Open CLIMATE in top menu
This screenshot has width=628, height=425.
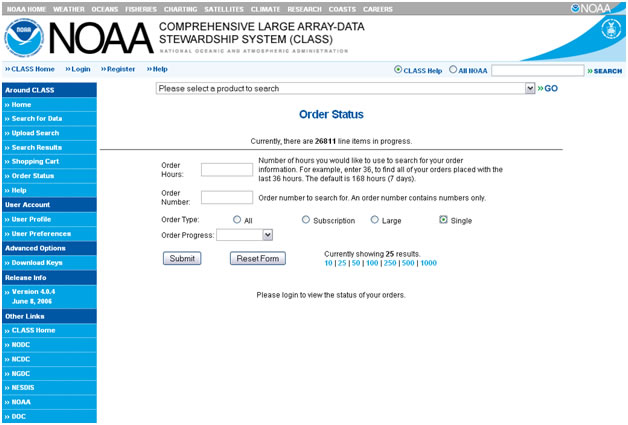(266, 9)
